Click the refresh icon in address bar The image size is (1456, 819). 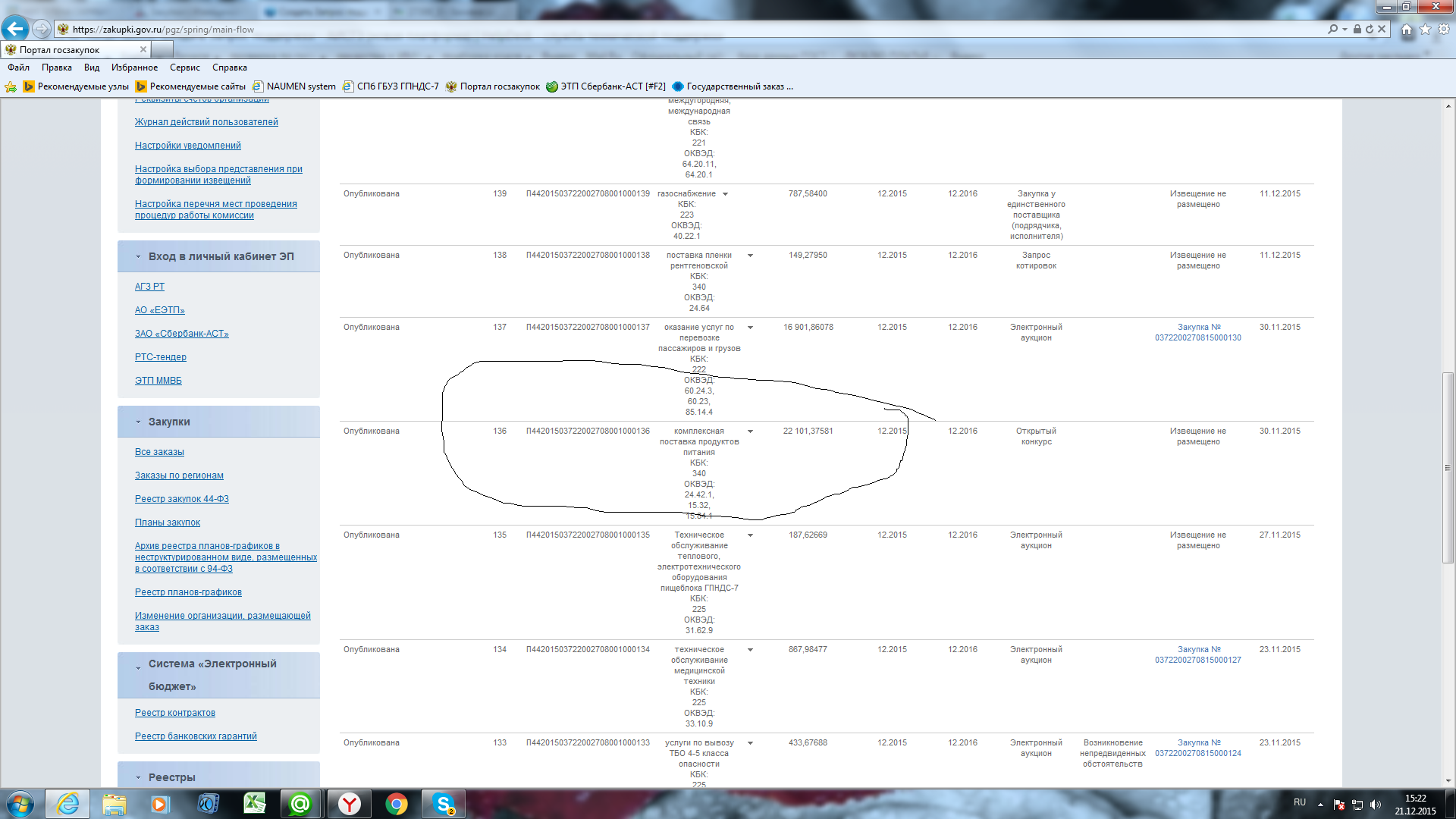1370,30
